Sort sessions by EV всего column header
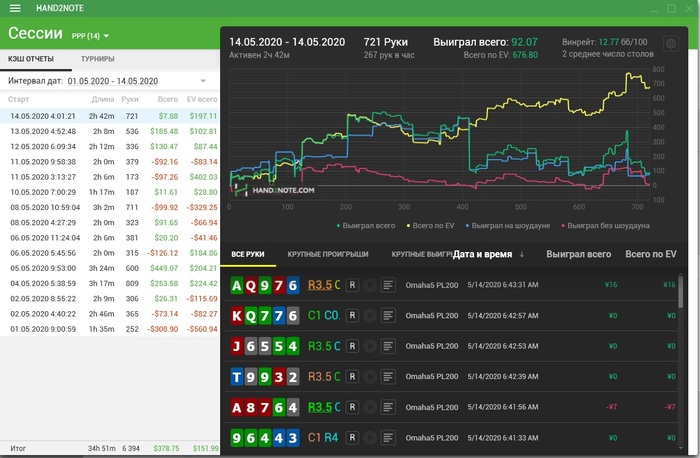Viewport: 700px width, 458px height. [x=202, y=99]
